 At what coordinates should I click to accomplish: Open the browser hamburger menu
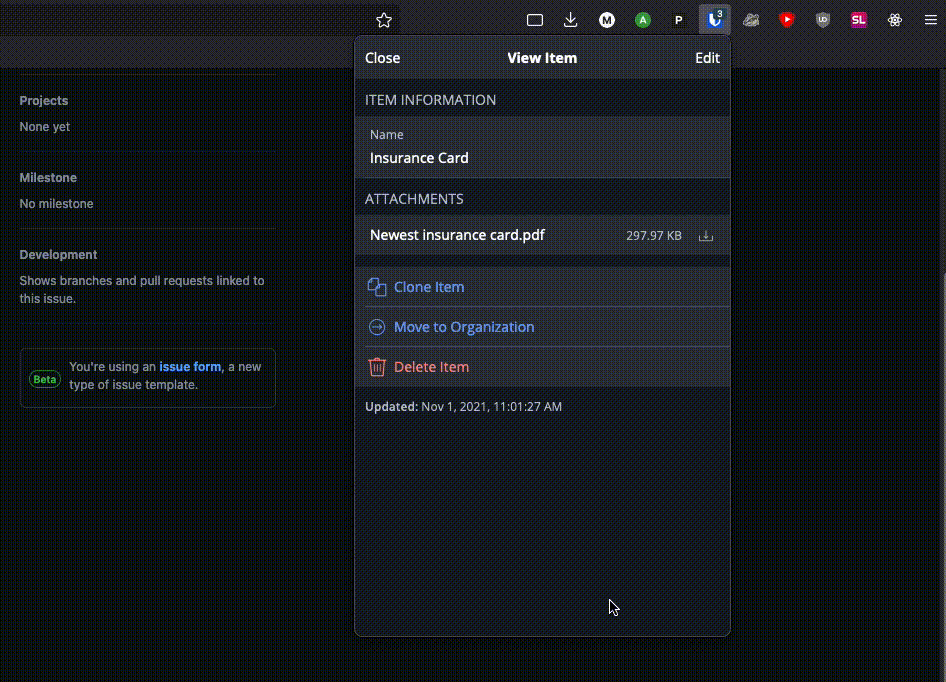pos(930,19)
